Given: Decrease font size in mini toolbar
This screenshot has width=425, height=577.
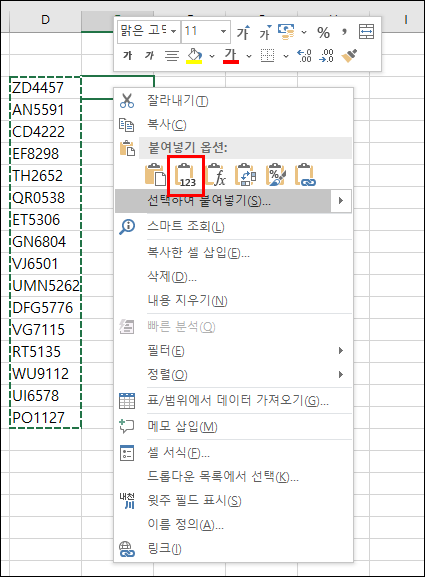Looking at the screenshot, I should click(265, 32).
